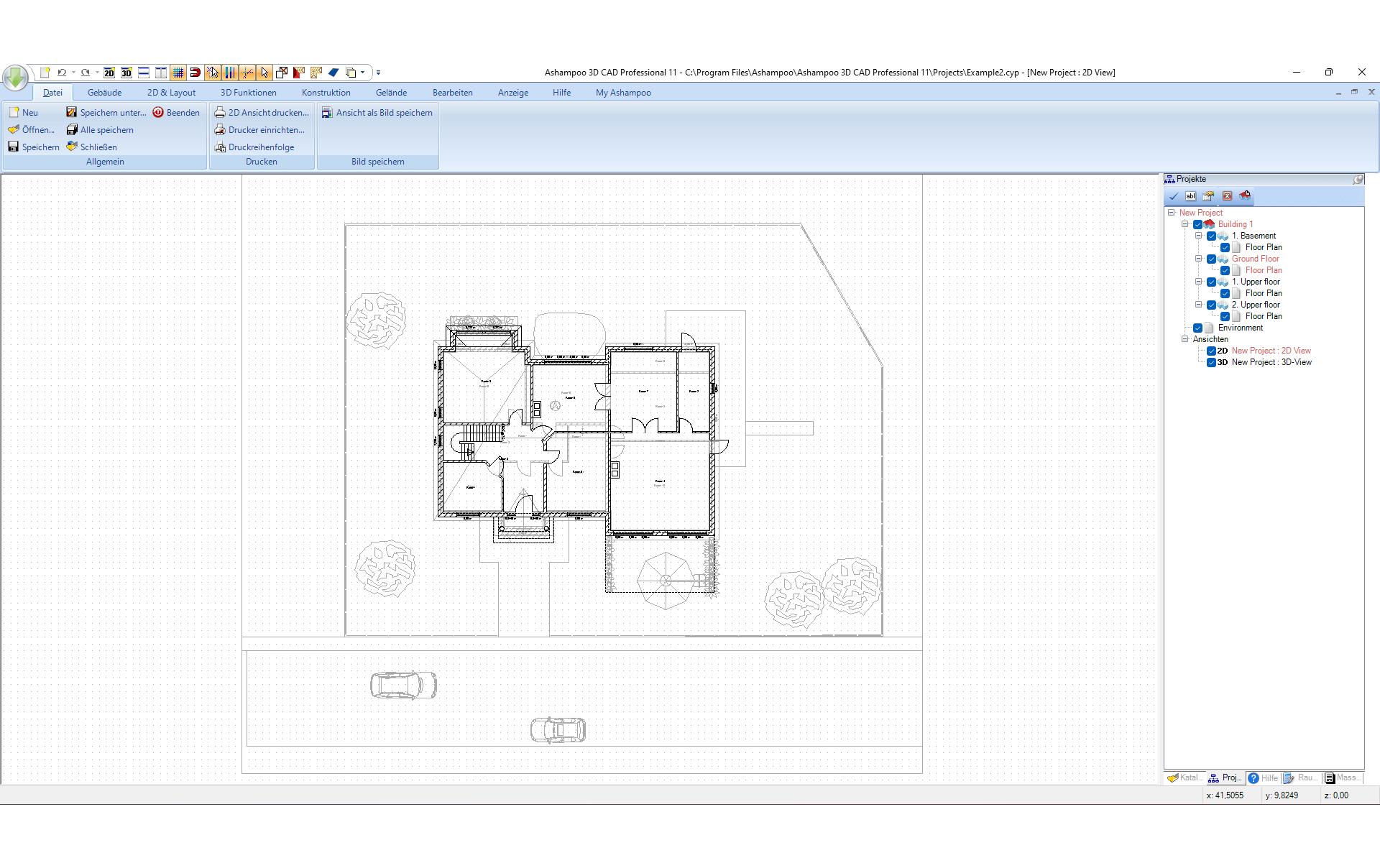Click the red magnet snap icon
The image size is (1380, 868).
click(x=195, y=73)
